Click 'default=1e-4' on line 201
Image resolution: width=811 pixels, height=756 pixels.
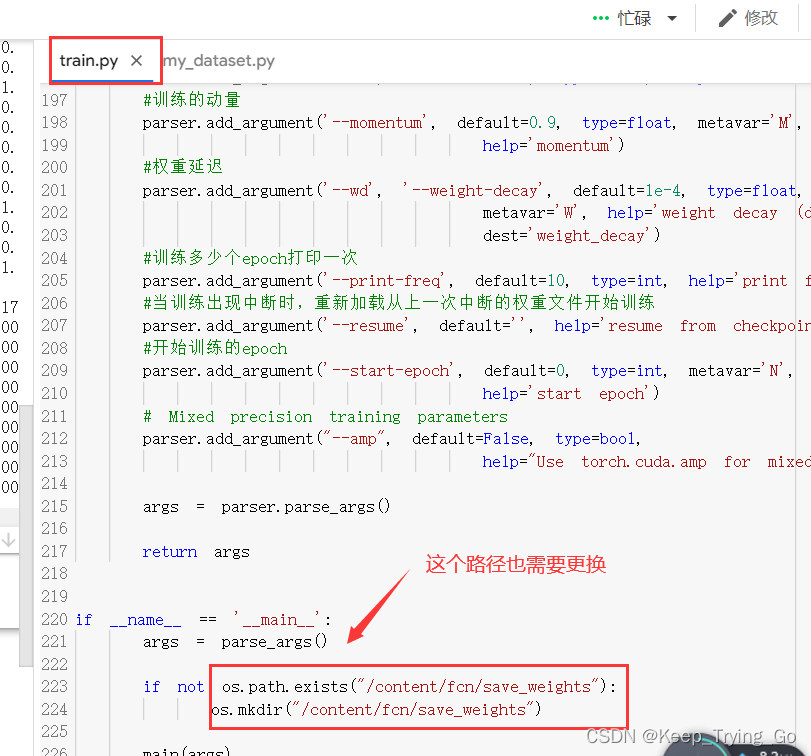629,190
